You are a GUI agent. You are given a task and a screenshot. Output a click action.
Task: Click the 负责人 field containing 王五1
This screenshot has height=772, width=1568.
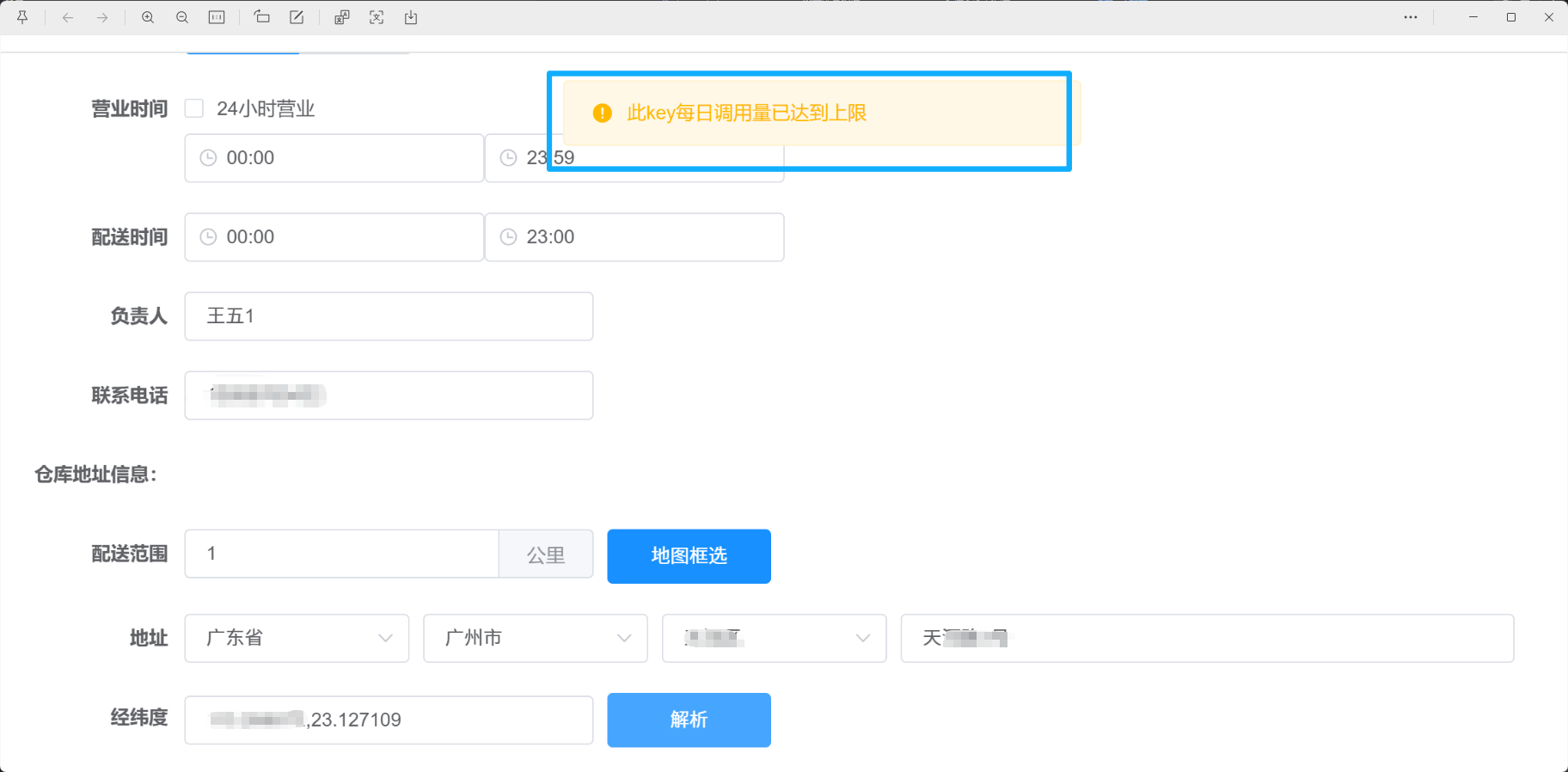coord(389,316)
